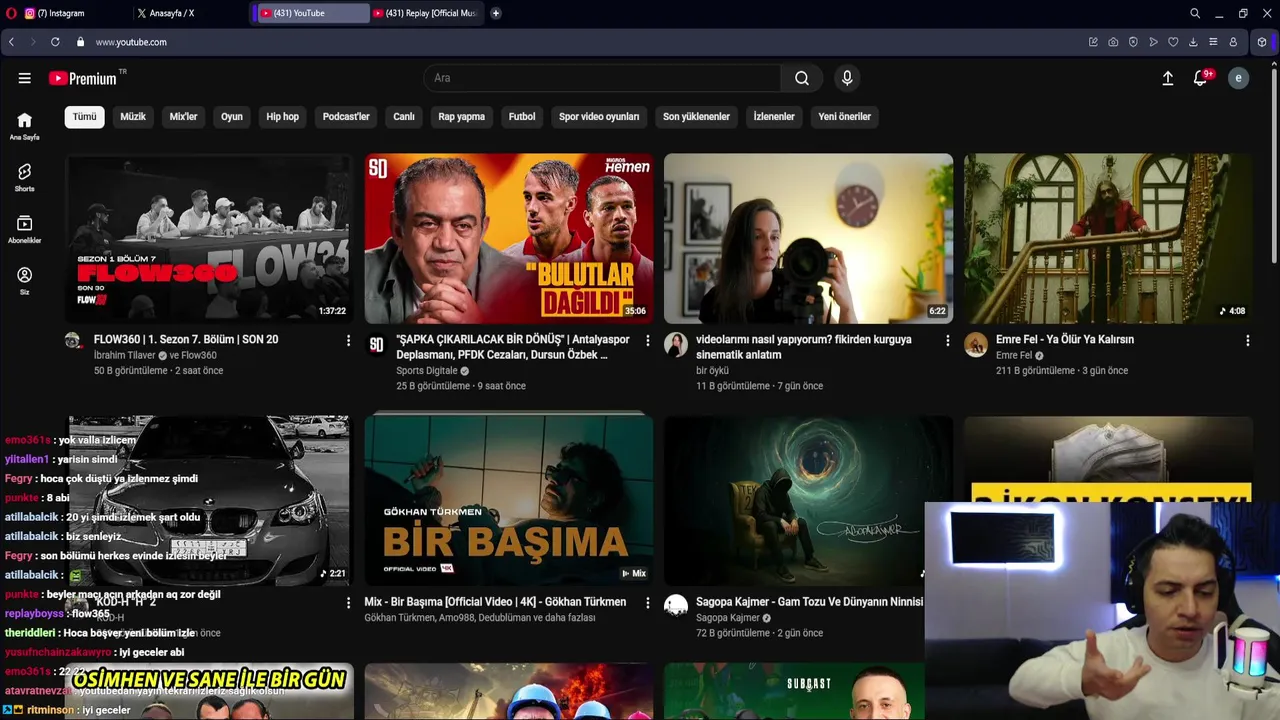Click Sports Digitale SD channel avatar

(x=376, y=344)
